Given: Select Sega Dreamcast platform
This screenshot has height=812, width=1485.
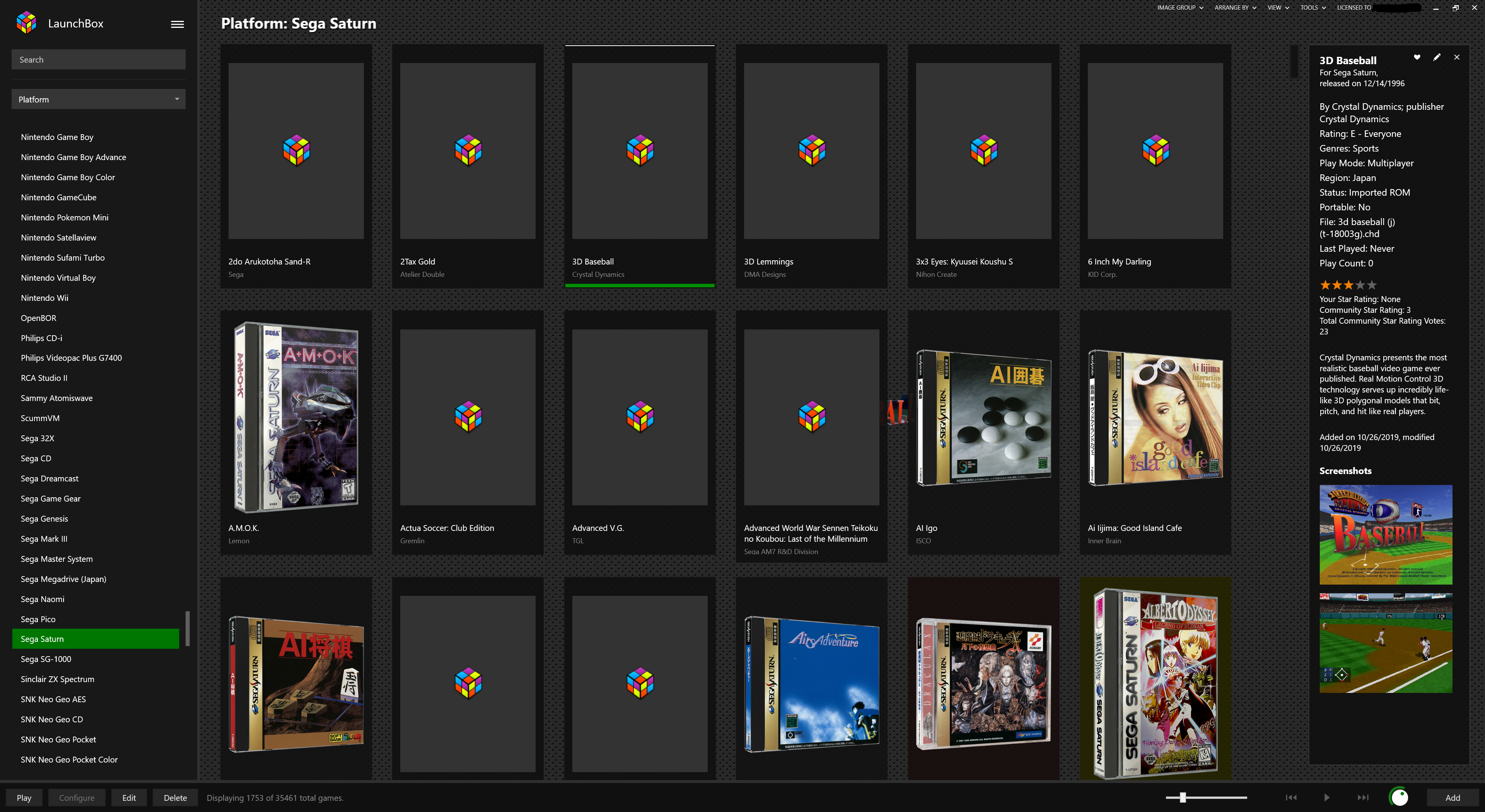Looking at the screenshot, I should tap(49, 479).
